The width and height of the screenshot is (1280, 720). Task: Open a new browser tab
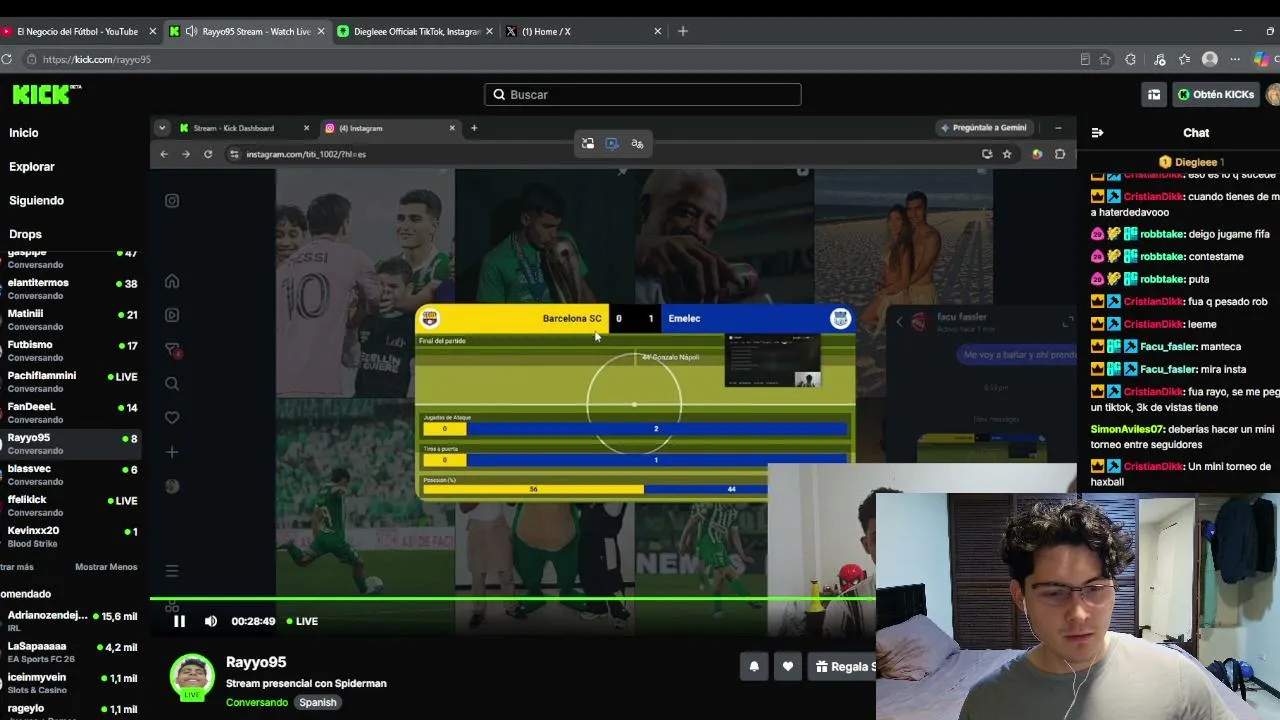point(683,31)
